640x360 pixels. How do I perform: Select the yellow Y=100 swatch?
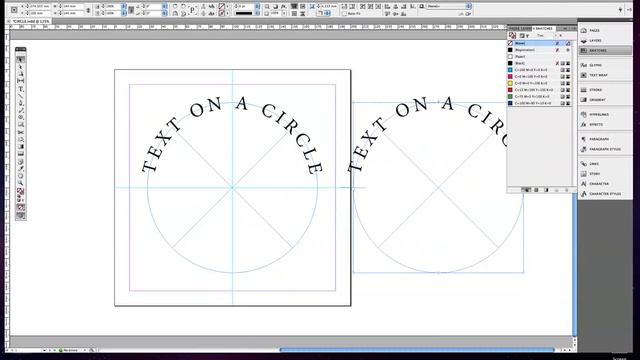539,83
